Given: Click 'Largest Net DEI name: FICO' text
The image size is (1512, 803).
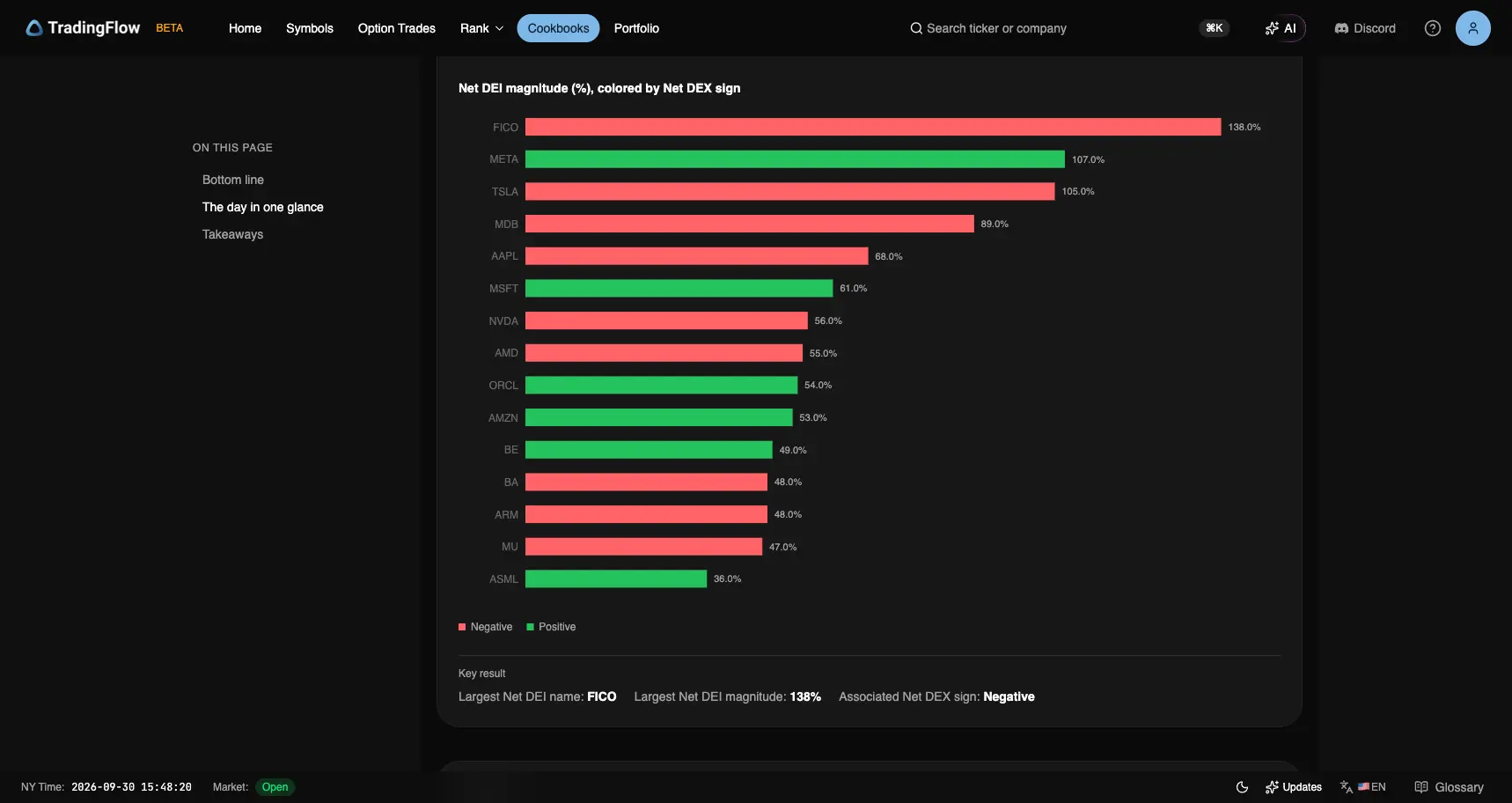Looking at the screenshot, I should coord(538,696).
